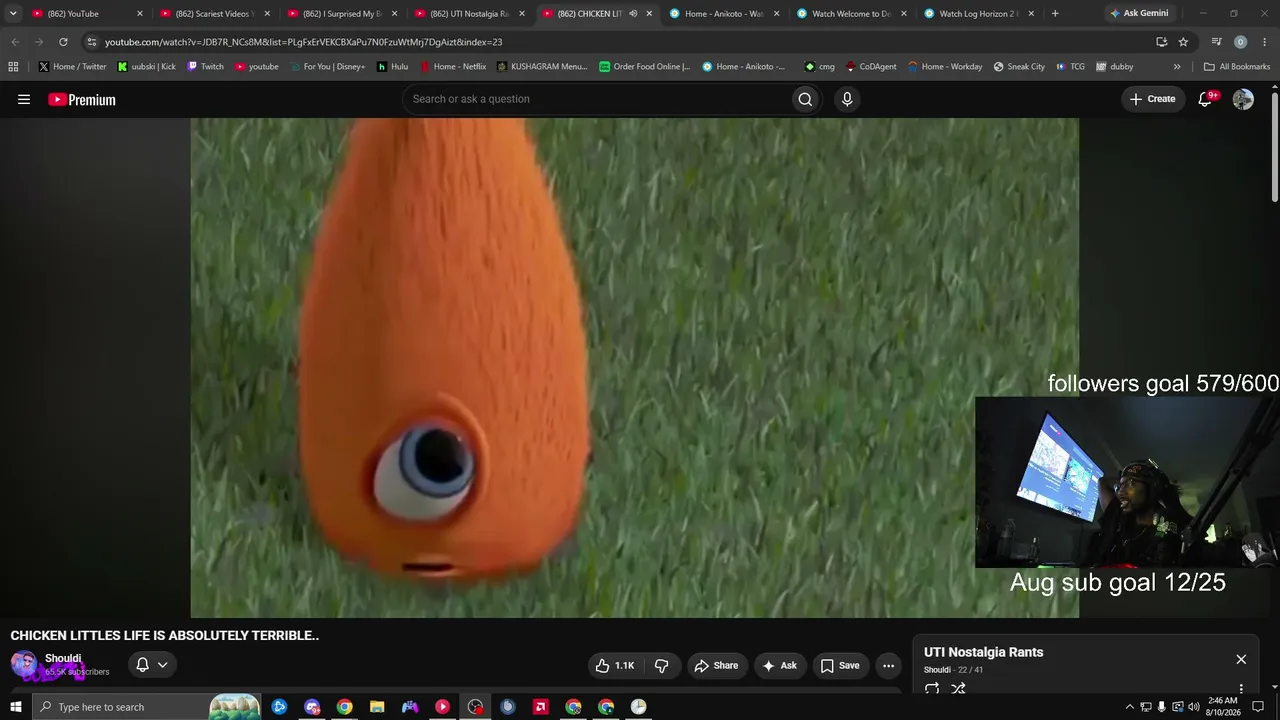Switch to I Surprised My tab
This screenshot has height=720, width=1280.
pyautogui.click(x=343, y=14)
